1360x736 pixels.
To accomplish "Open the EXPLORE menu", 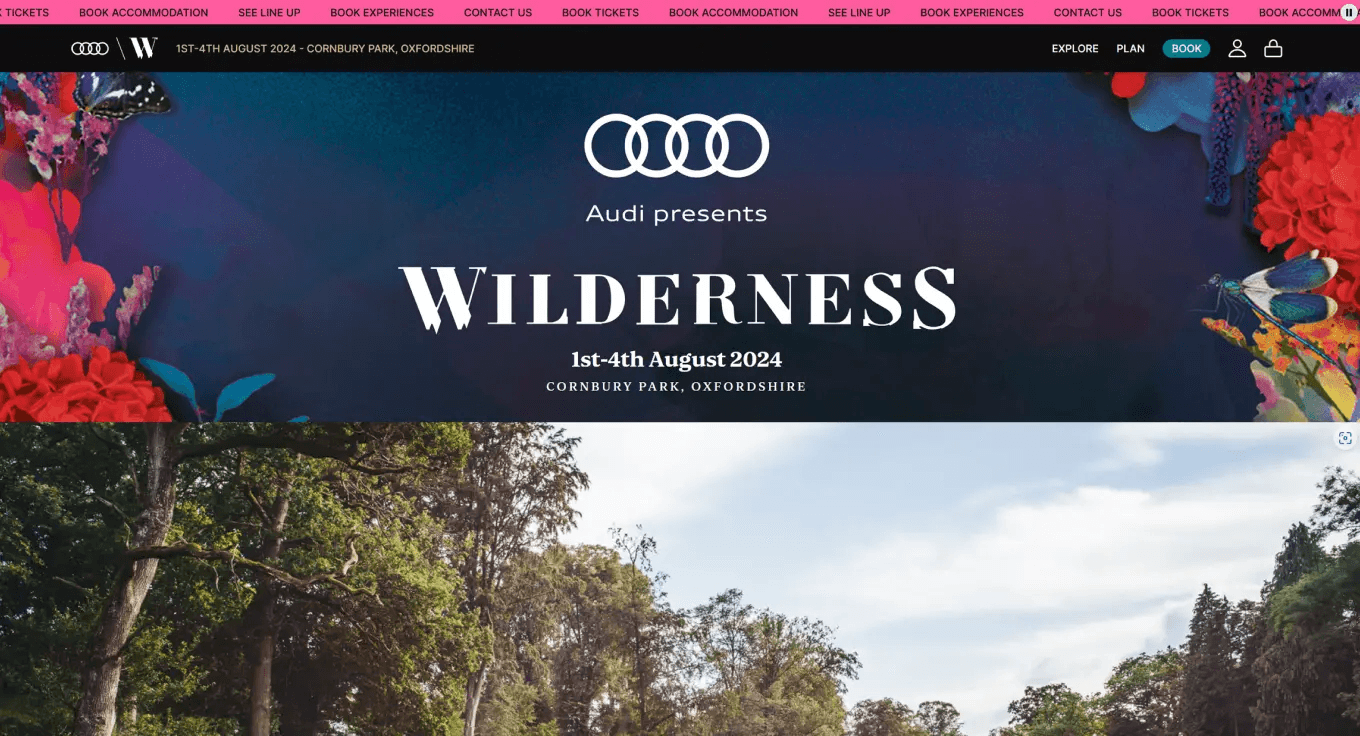I will click(1075, 48).
